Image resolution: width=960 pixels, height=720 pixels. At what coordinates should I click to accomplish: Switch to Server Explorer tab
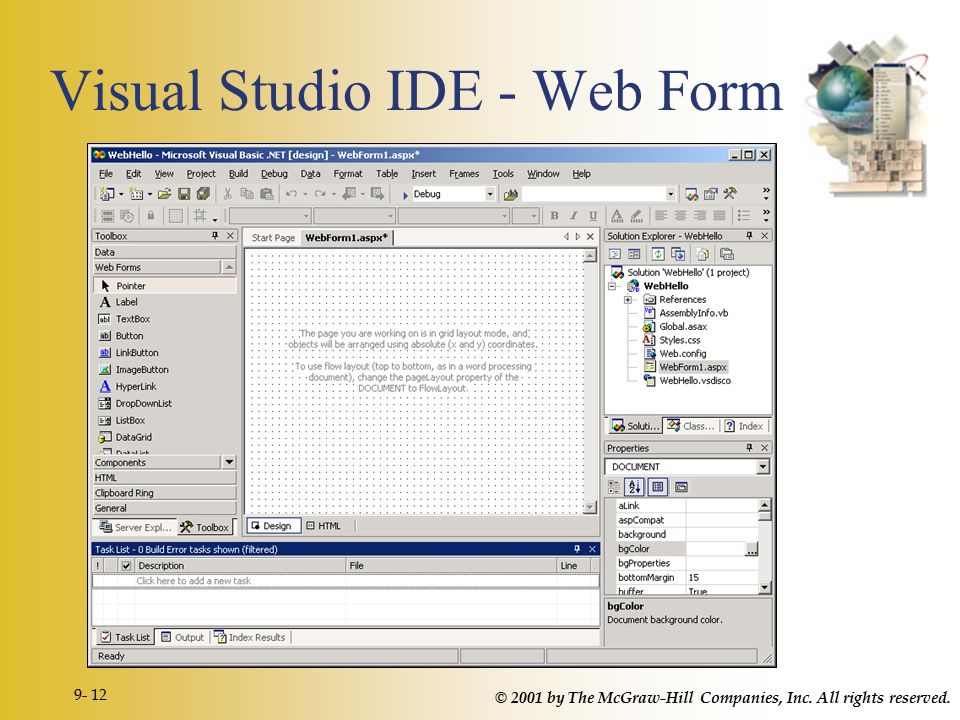(x=135, y=527)
